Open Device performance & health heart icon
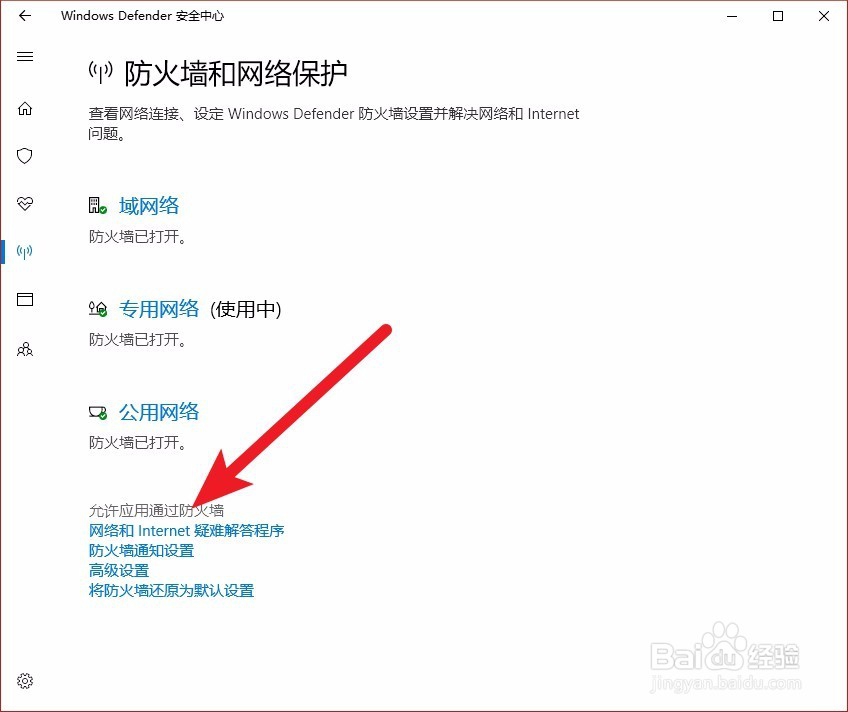848x712 pixels. [25, 204]
